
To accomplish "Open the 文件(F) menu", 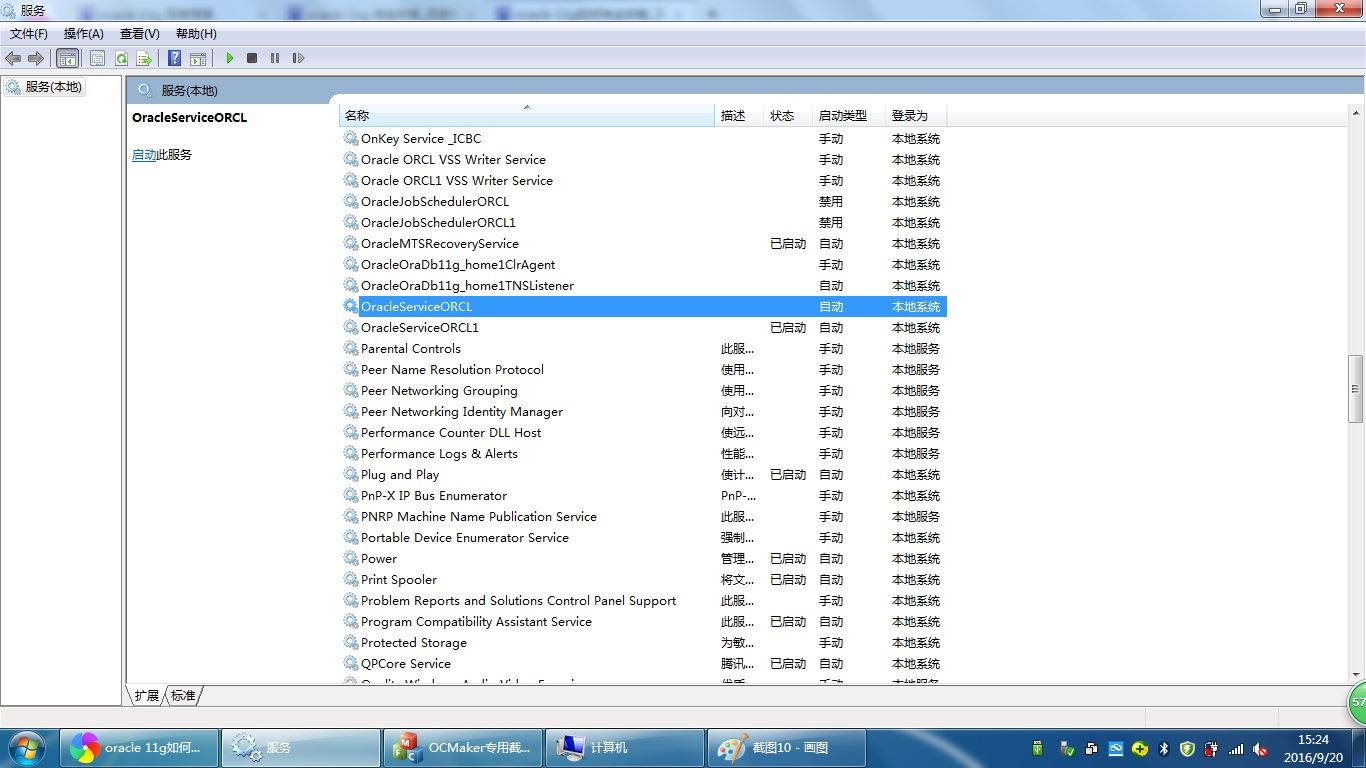I will coord(28,34).
